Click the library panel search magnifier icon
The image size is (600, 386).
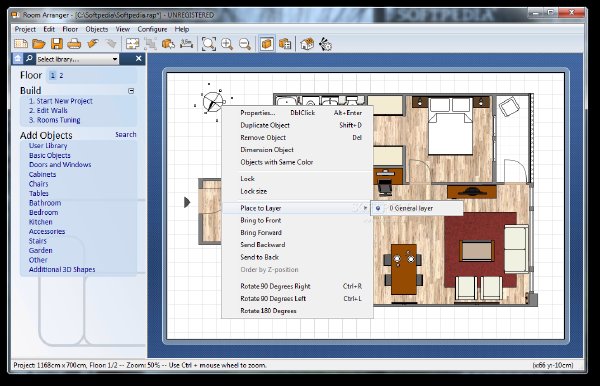29,59
